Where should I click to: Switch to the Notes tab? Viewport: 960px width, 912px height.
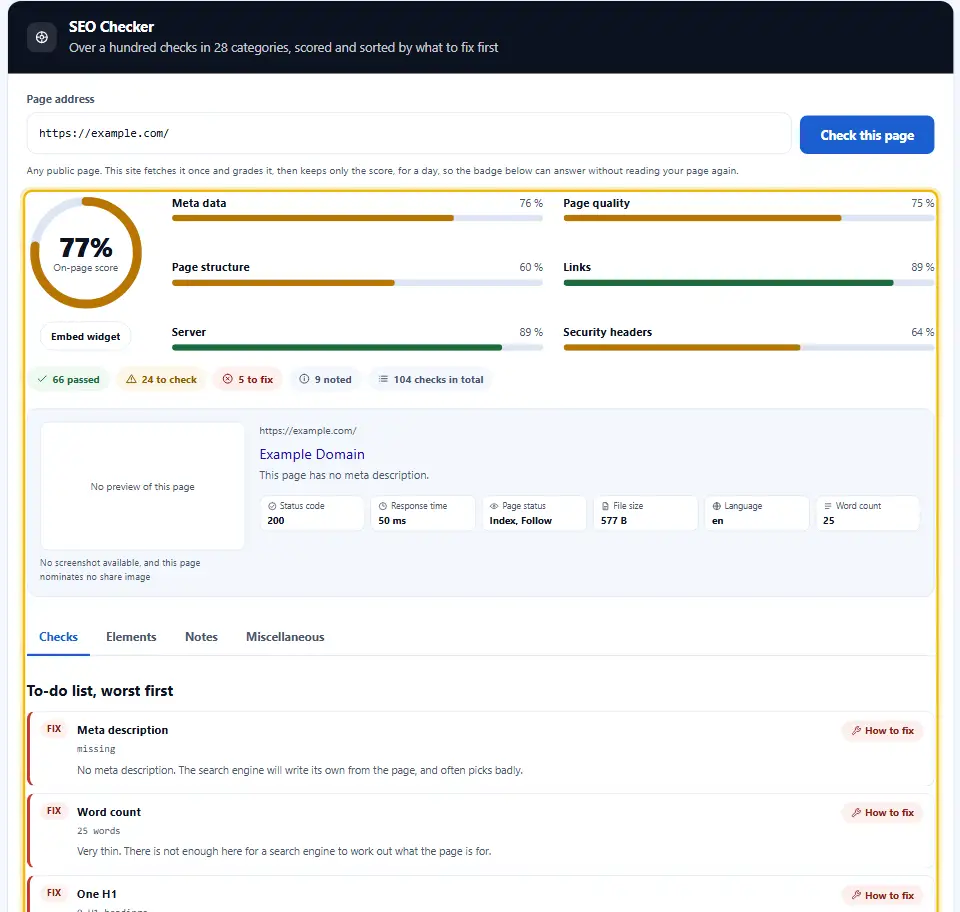coord(201,637)
